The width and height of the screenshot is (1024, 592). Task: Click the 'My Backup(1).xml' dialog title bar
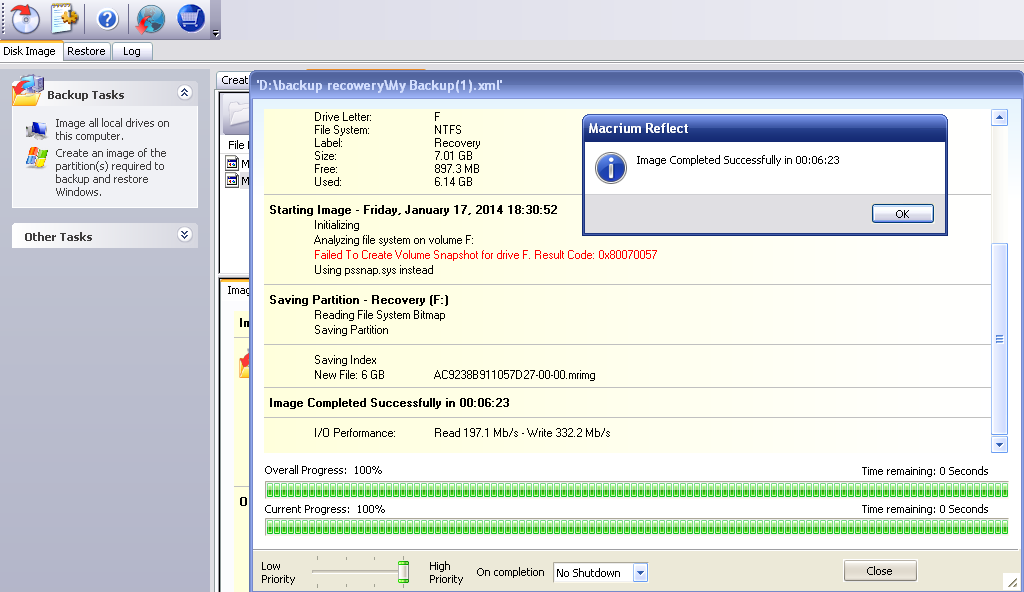point(637,86)
